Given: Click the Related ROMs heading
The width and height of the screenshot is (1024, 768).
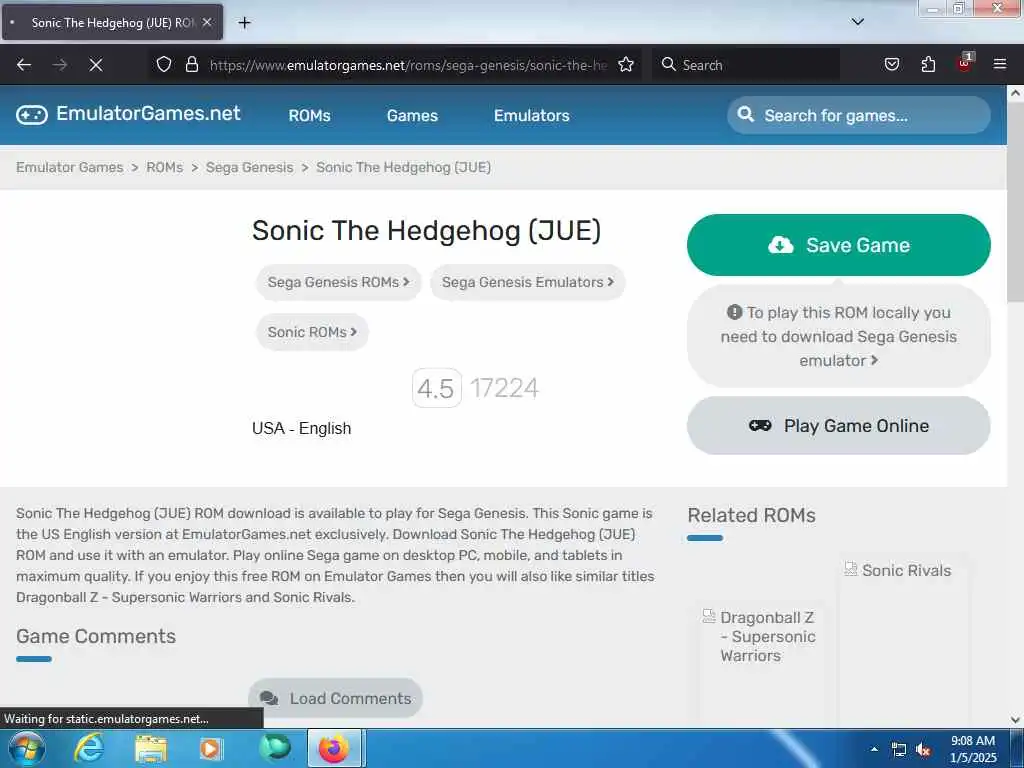Looking at the screenshot, I should coord(751,515).
